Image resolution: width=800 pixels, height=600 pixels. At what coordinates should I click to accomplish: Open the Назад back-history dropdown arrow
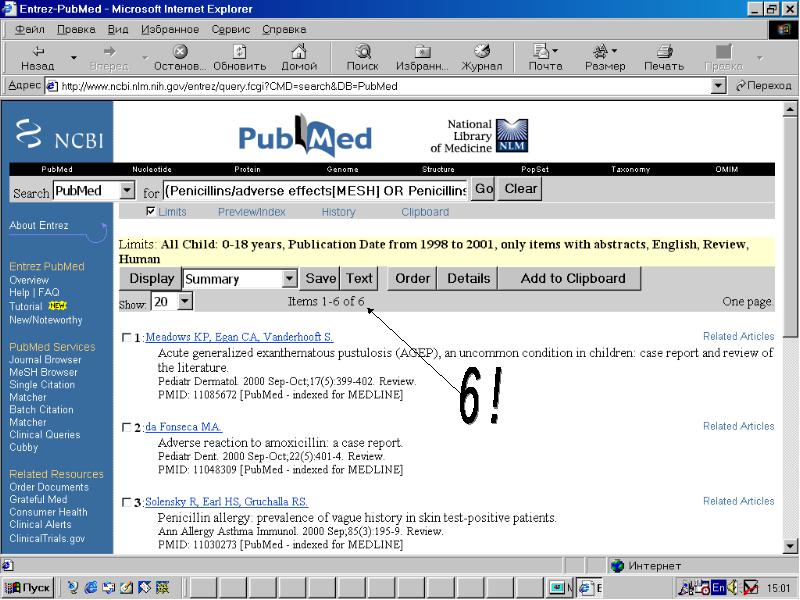(x=73, y=58)
